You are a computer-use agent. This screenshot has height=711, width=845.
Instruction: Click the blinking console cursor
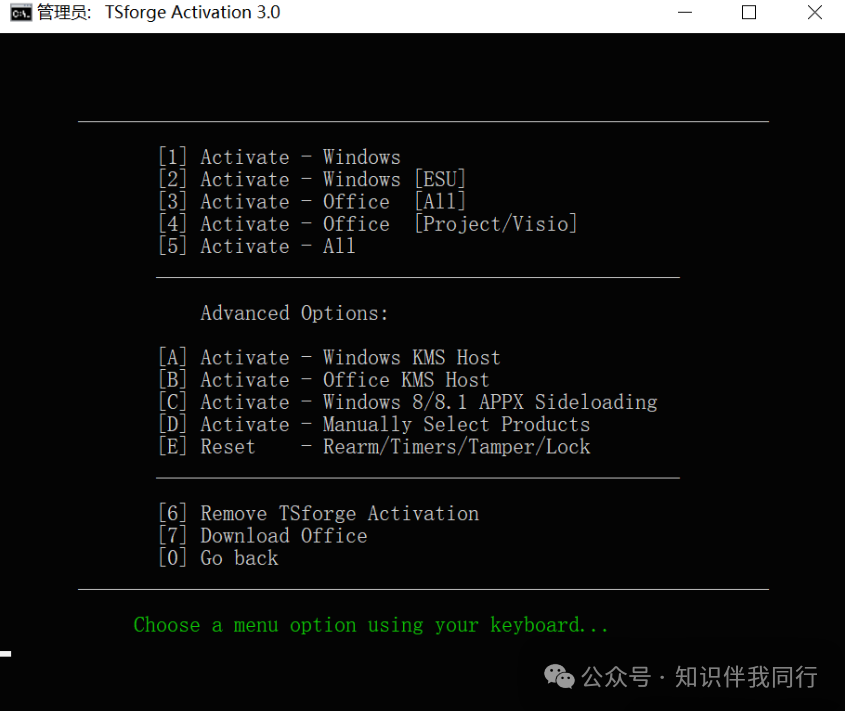[x=5, y=654]
